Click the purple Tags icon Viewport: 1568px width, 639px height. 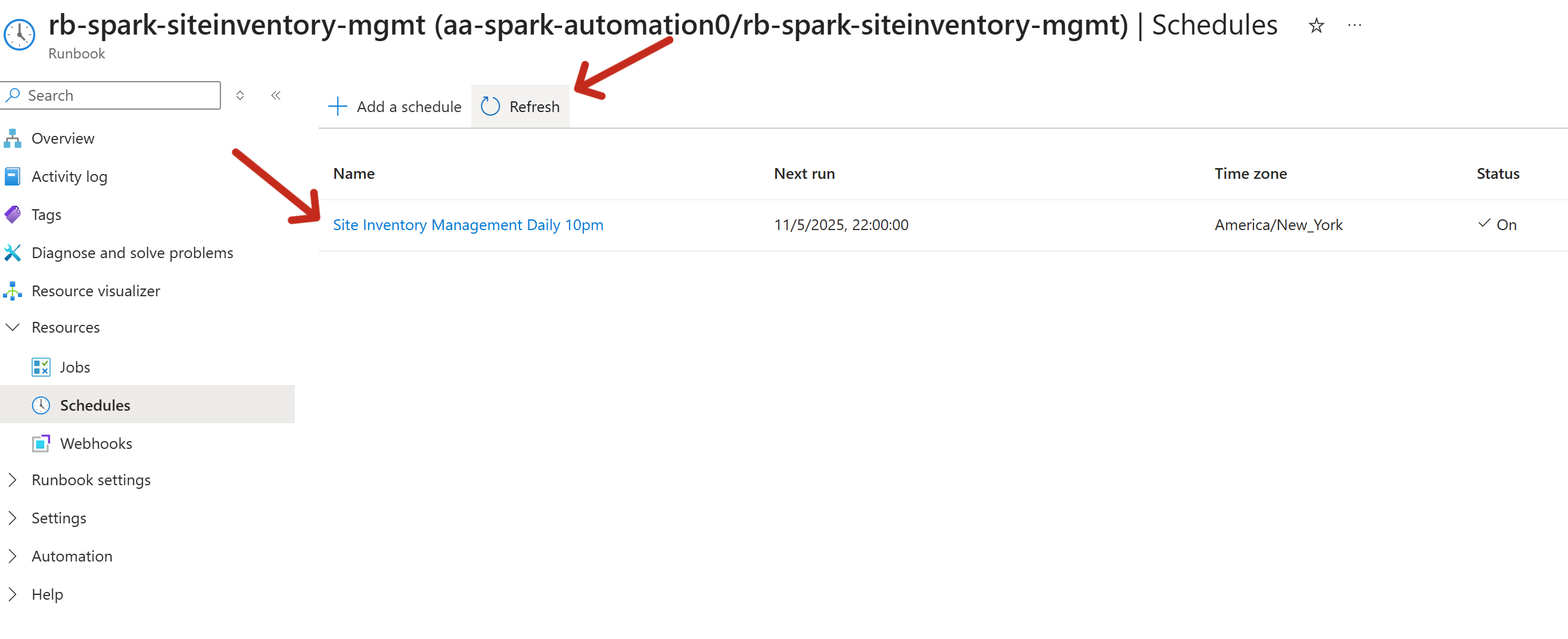(13, 215)
